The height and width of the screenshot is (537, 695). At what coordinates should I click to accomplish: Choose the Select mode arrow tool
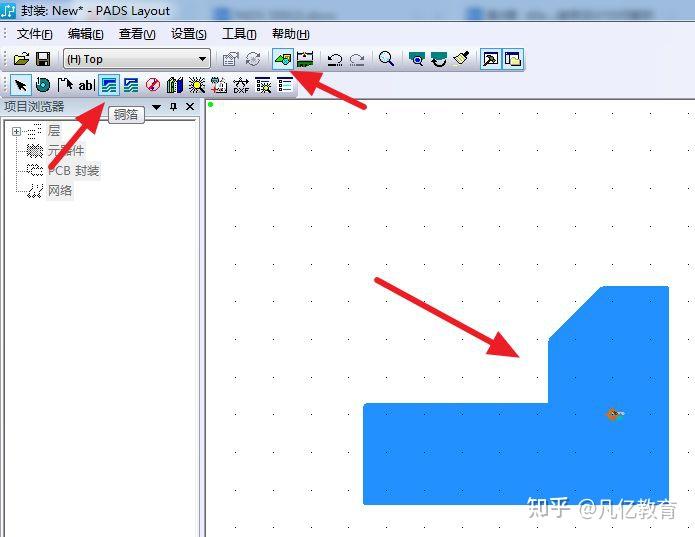coord(20,85)
